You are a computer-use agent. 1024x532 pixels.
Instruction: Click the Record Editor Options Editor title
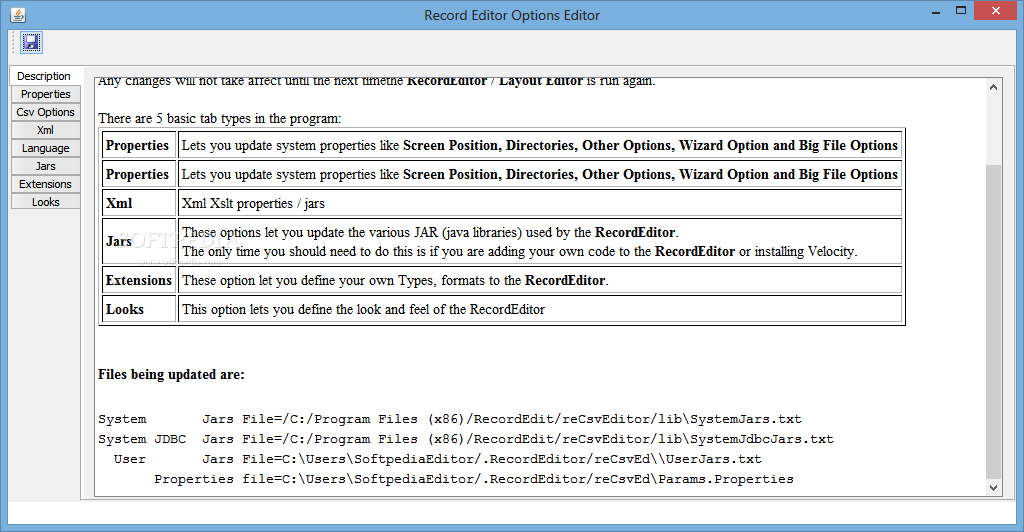512,15
